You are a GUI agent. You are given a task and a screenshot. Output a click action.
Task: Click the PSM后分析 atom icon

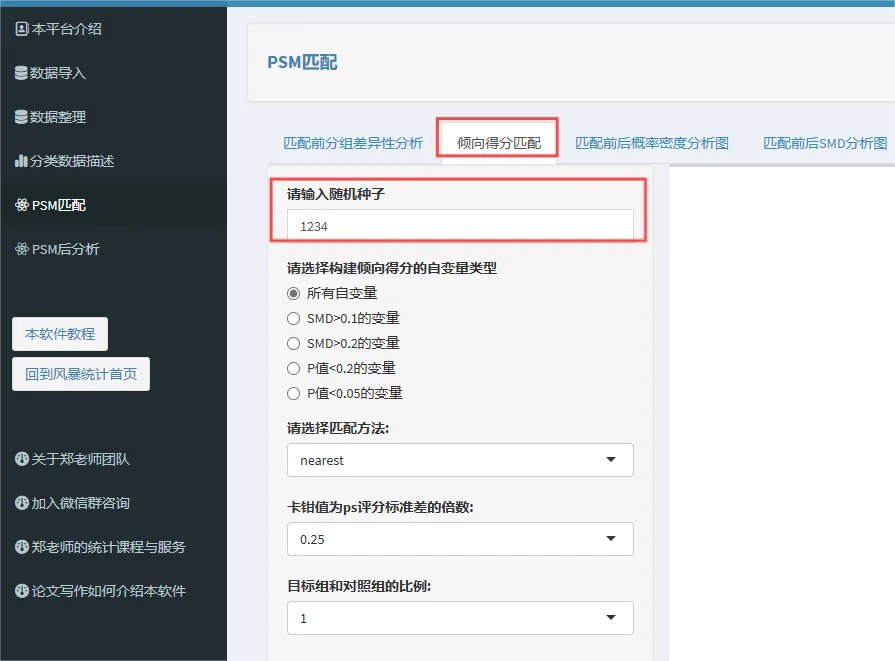coord(22,249)
